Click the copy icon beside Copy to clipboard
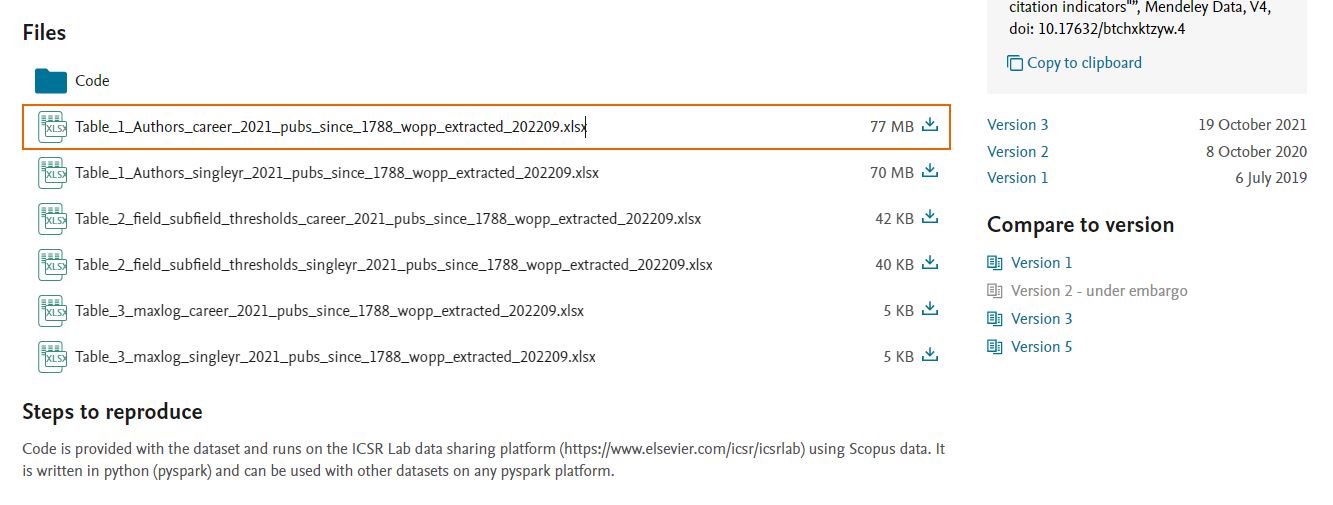 tap(1015, 63)
